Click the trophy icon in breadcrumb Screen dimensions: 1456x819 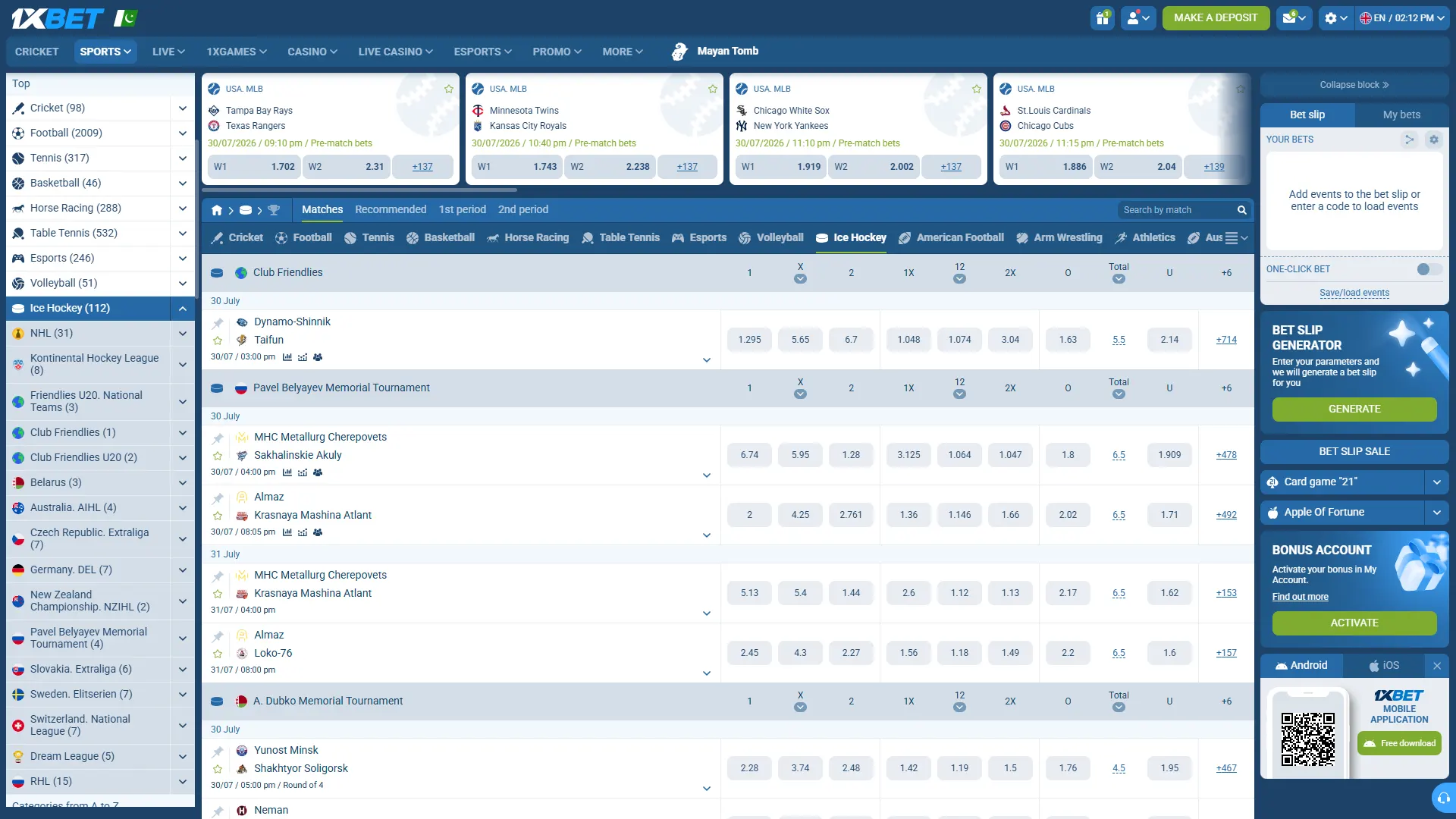[x=274, y=210]
